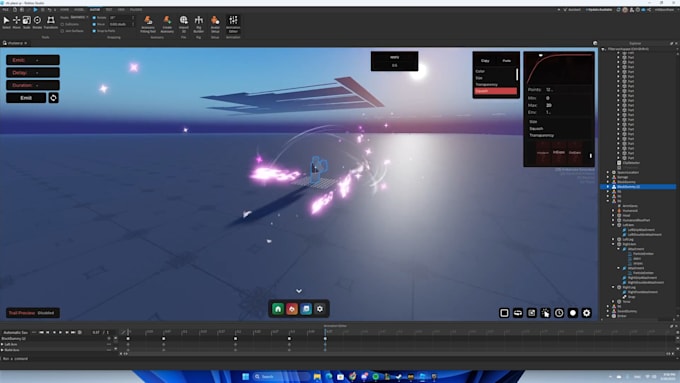Open the Rig Builder
Viewport: 680px width, 383px height.
point(199,24)
